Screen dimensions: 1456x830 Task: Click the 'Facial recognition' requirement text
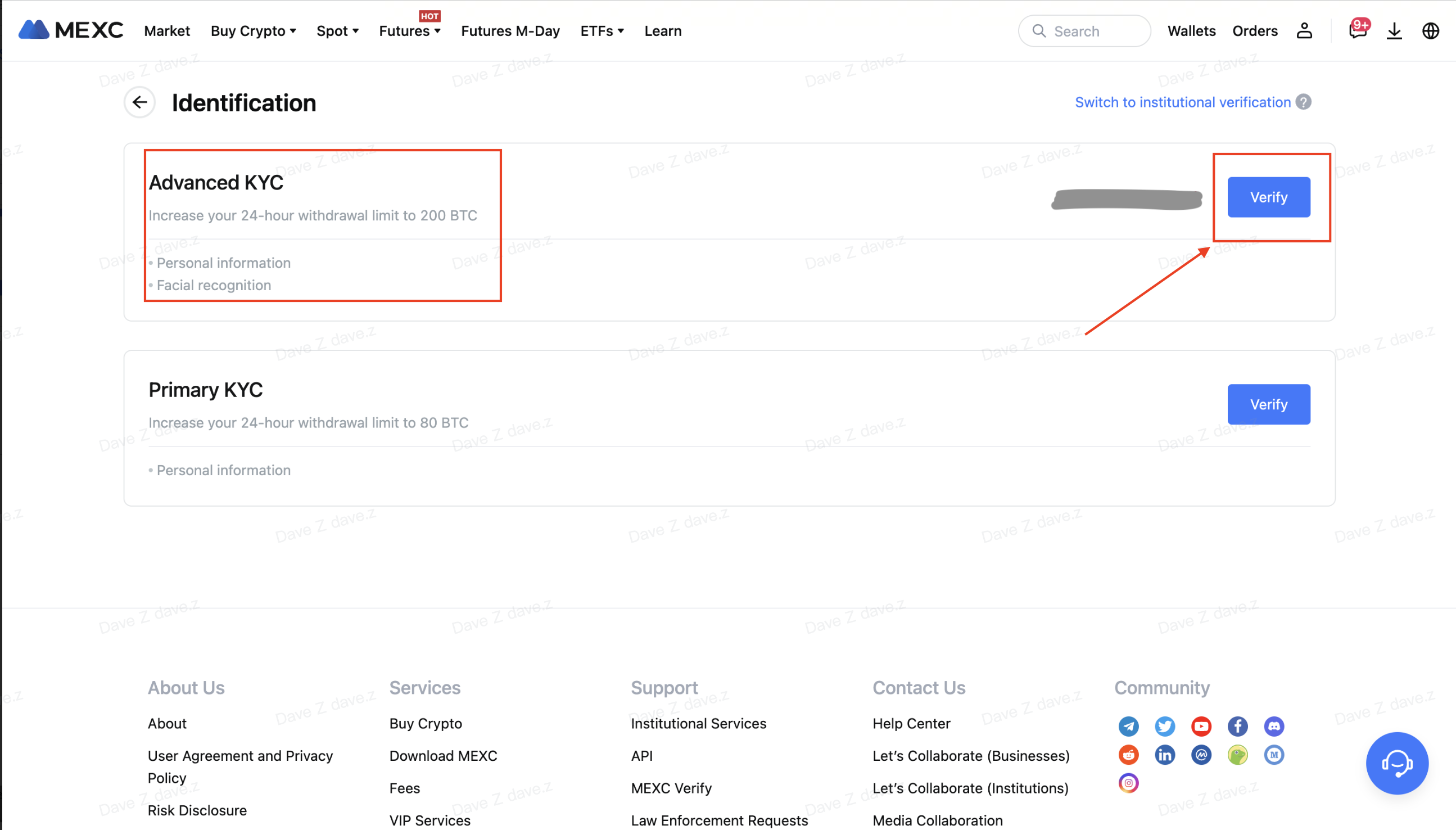point(214,285)
